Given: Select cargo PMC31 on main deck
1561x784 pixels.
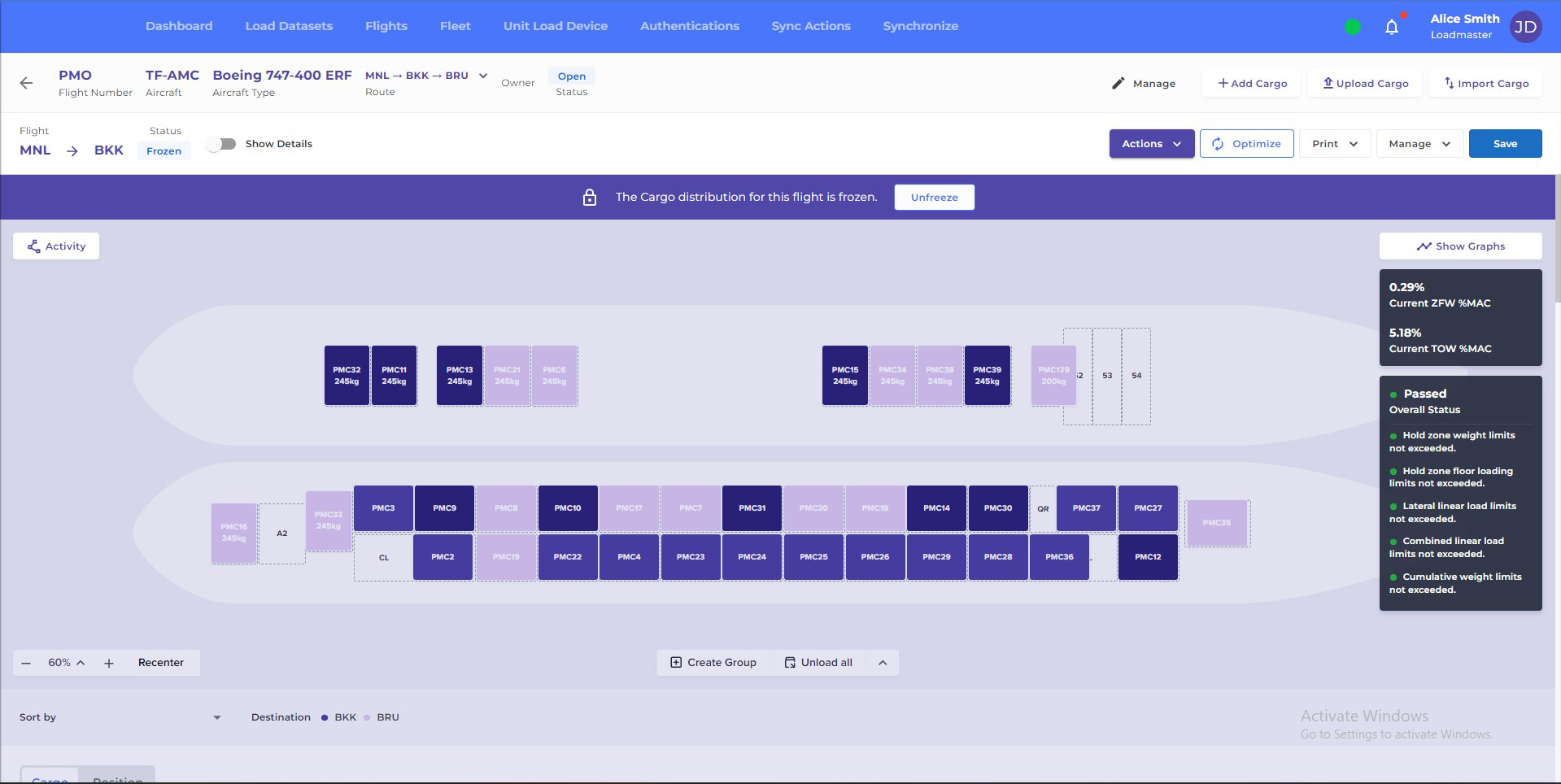Looking at the screenshot, I should click(x=752, y=508).
